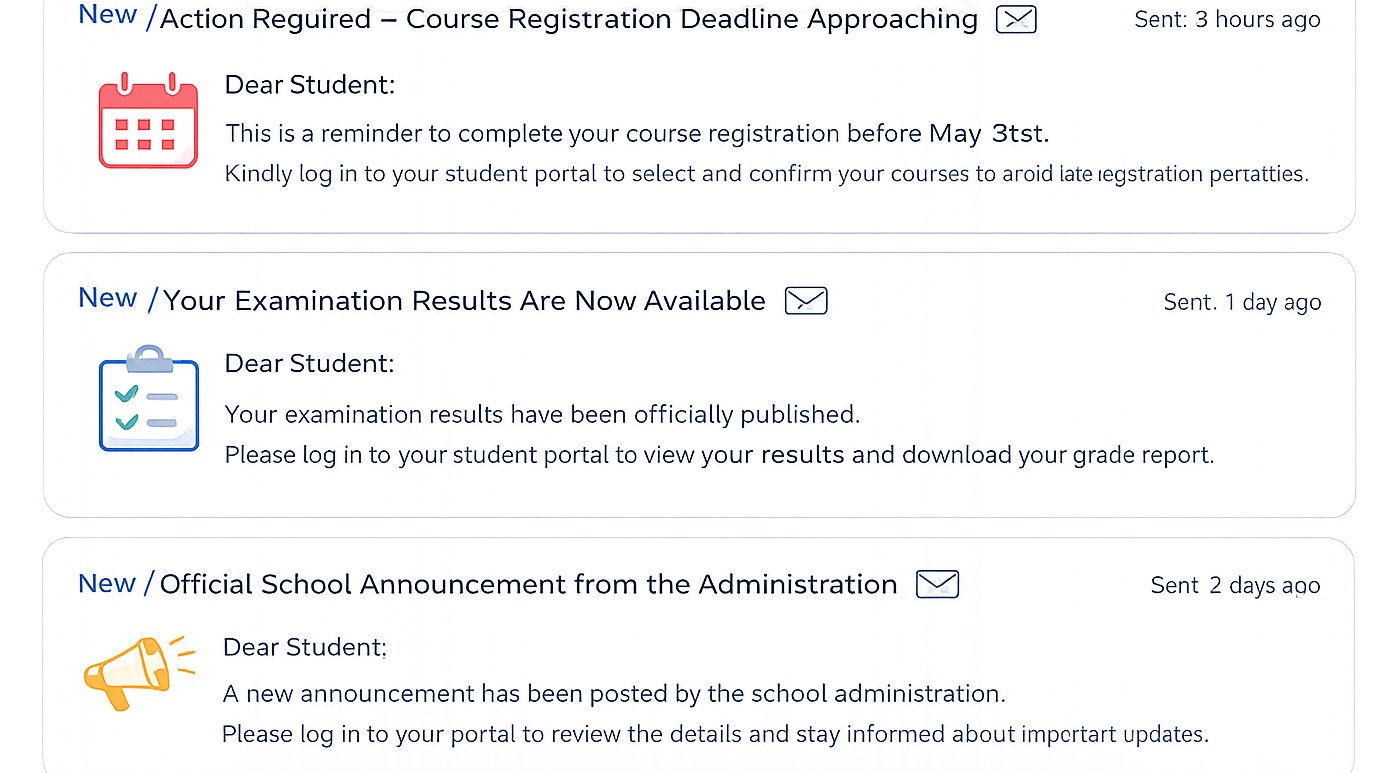Screen dimensions: 1400x773
Task: Click New label on School Announcement message
Action: tap(107, 583)
